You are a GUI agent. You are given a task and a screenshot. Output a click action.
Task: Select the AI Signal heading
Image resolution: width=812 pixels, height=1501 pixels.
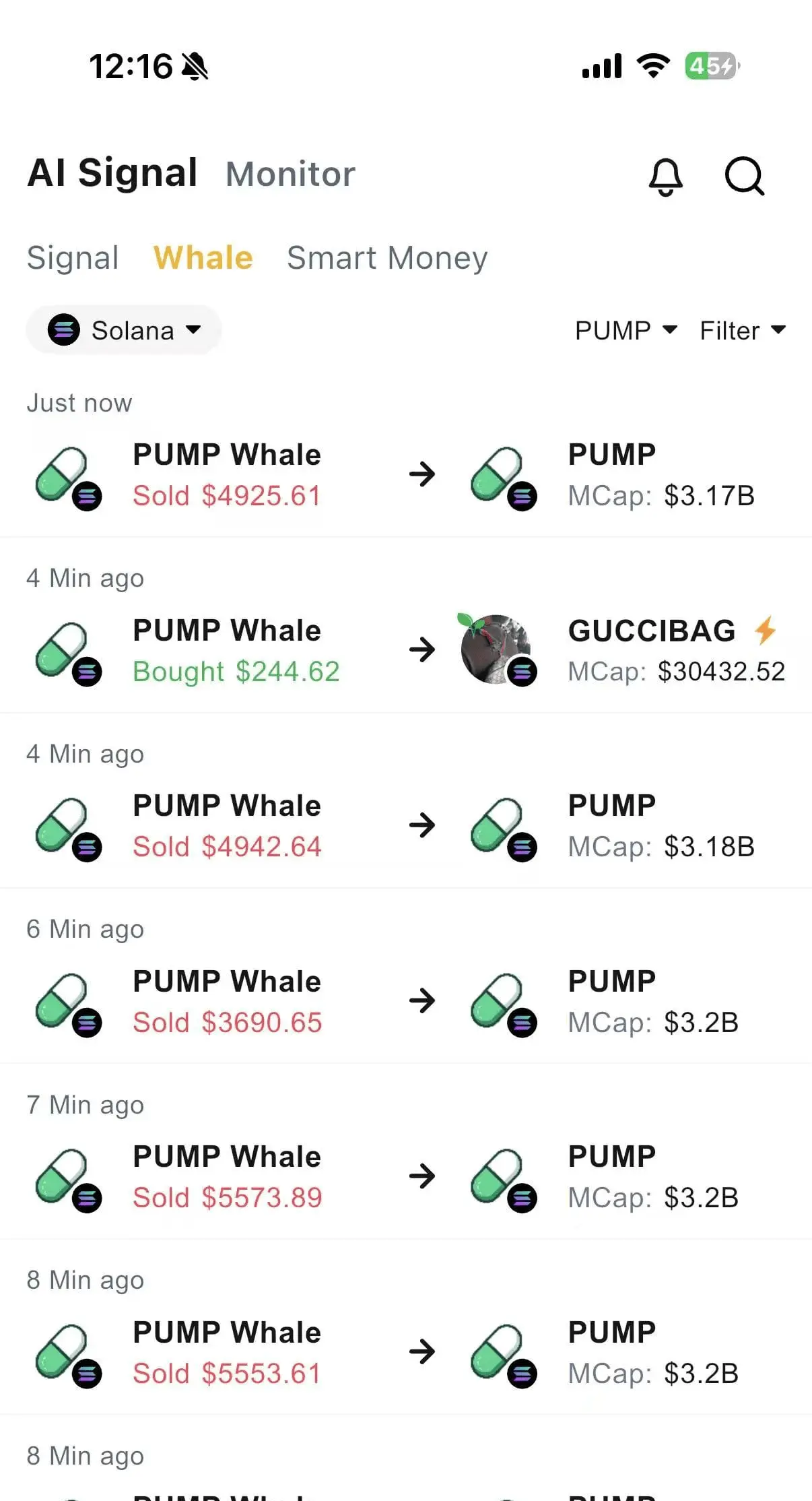[x=112, y=172]
